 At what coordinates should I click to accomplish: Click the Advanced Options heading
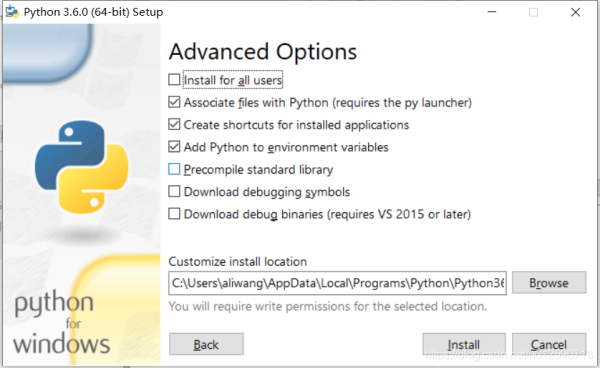(262, 52)
